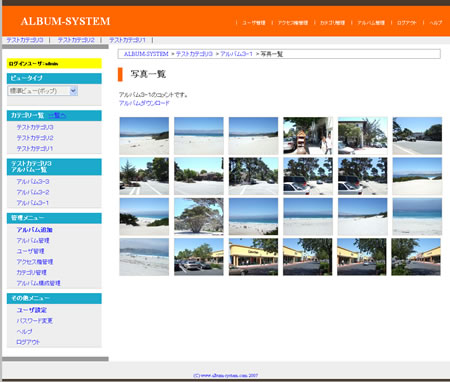Open the third thumbnail in the bottom row
Viewport: 450px width, 382px height.
tap(253, 257)
